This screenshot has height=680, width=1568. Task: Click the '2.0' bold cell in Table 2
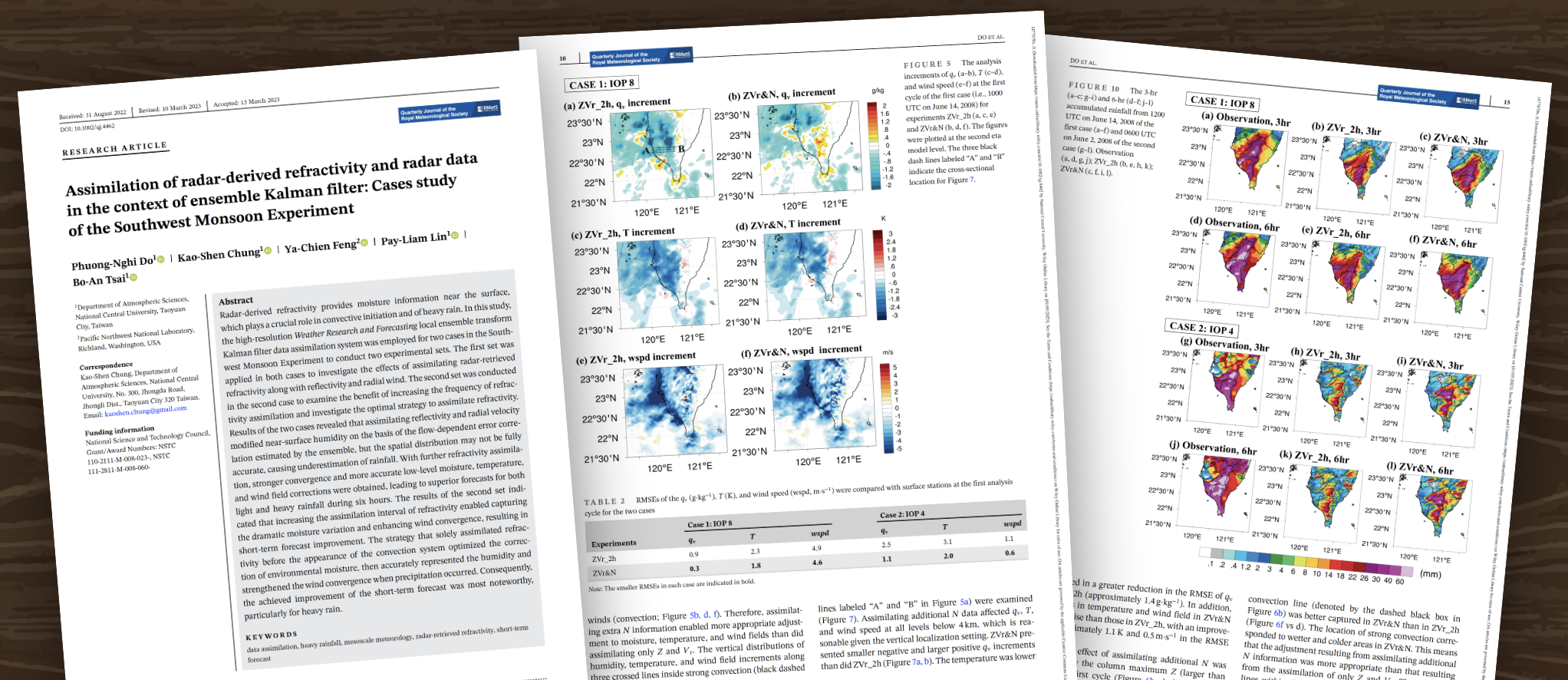click(x=948, y=556)
